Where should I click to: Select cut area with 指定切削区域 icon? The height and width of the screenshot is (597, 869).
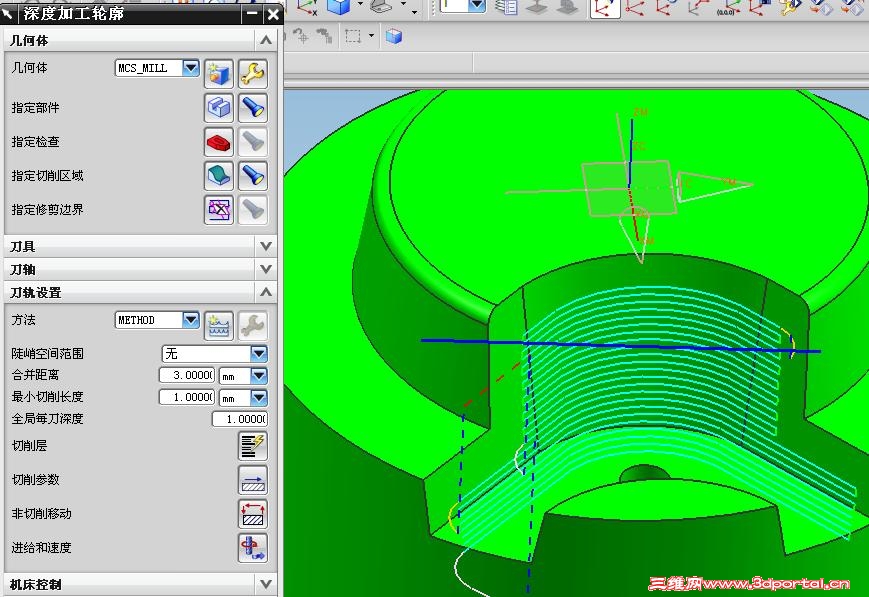(x=218, y=176)
